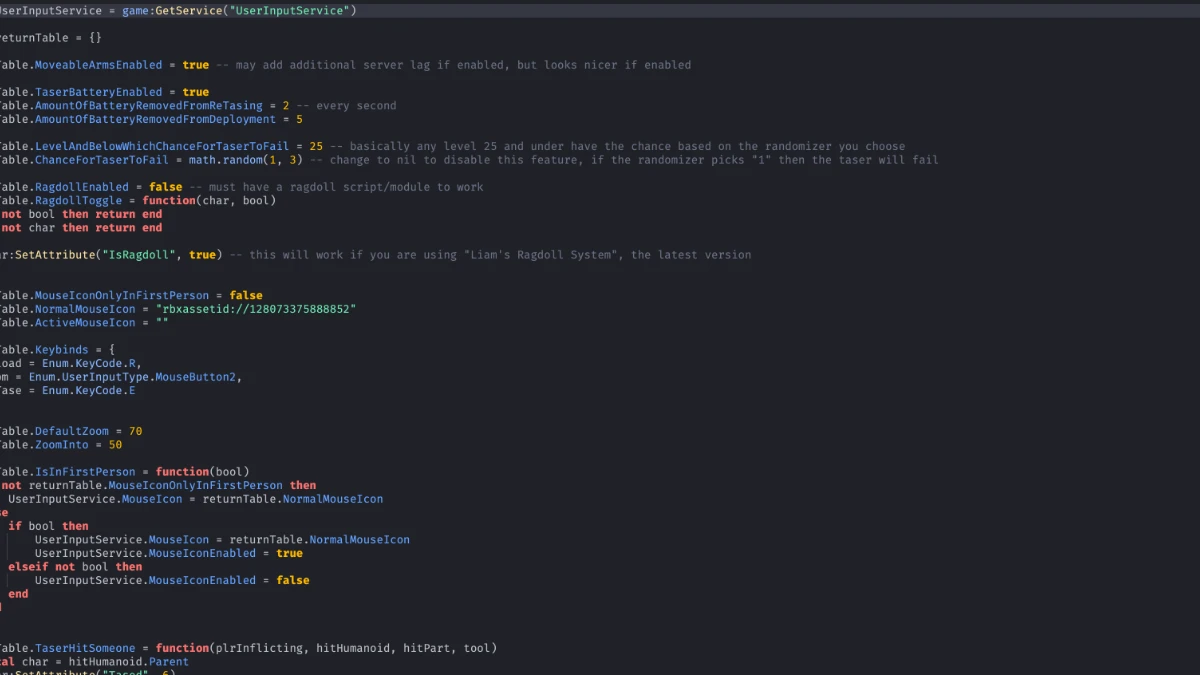Click the value 5 after AmountOfBatteryRemovedFromDeployment
This screenshot has height=675, width=1200.
click(299, 119)
